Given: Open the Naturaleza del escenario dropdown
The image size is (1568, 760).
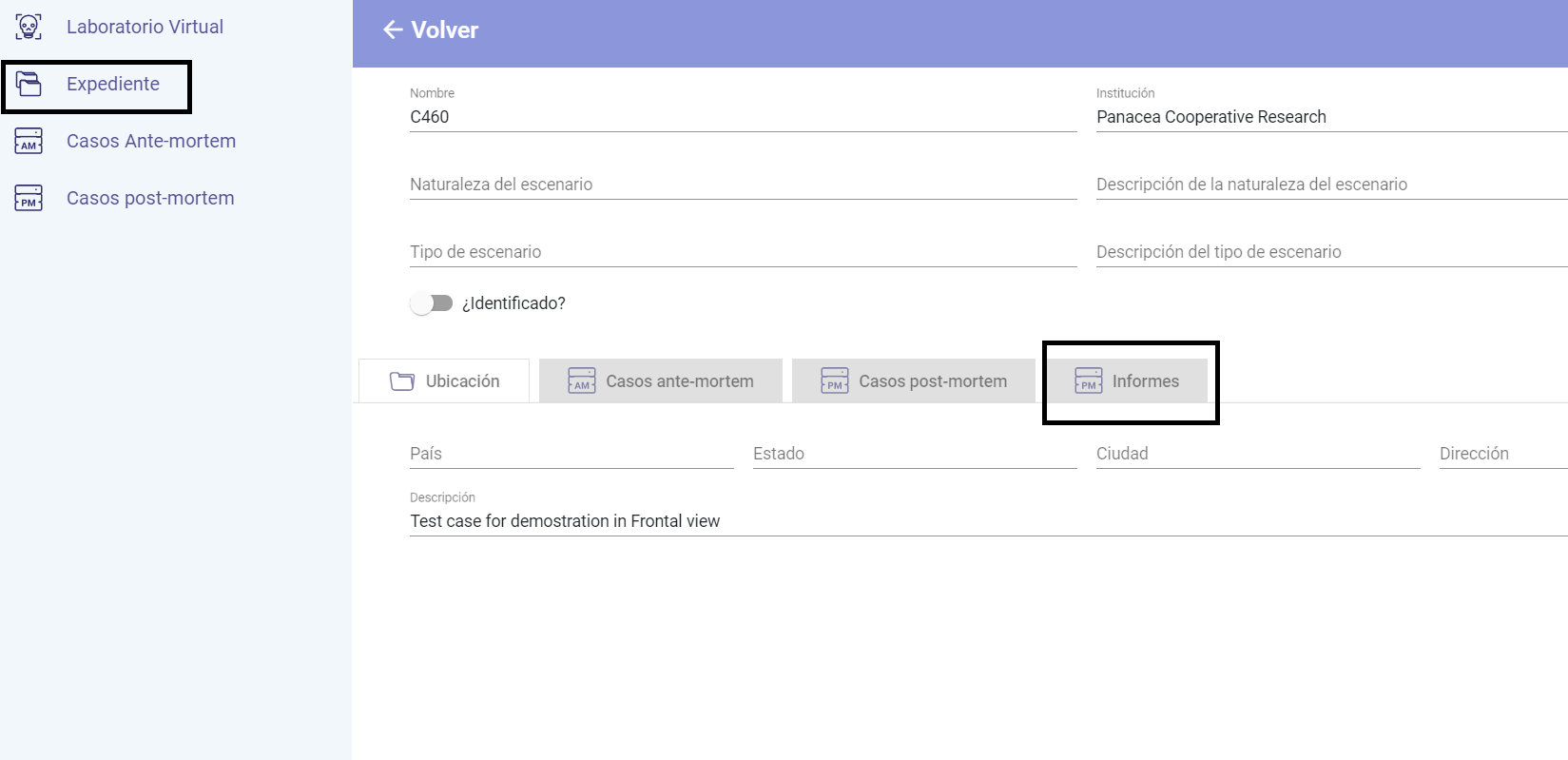Looking at the screenshot, I should click(x=742, y=185).
